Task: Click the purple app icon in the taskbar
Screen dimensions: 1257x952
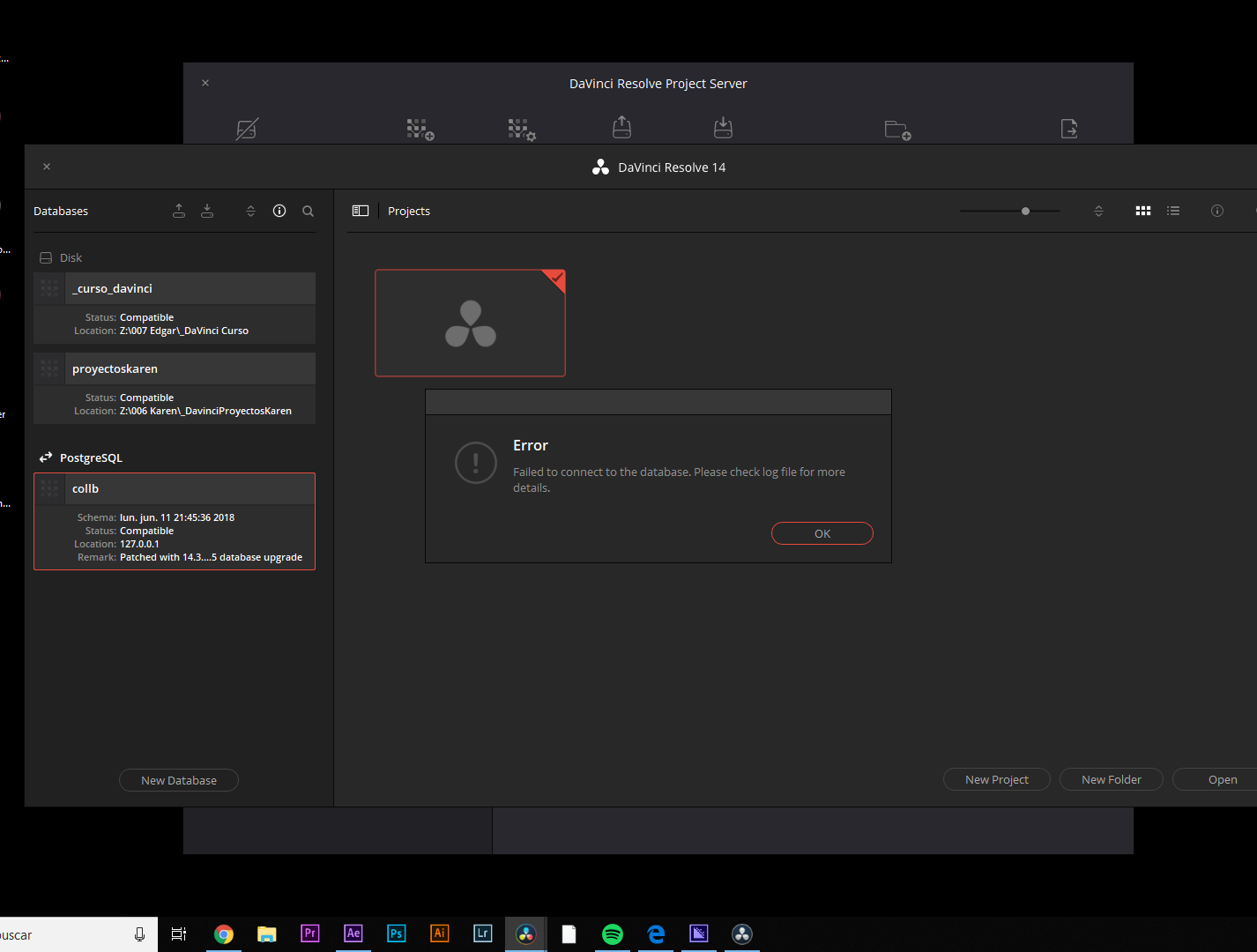Action: point(699,934)
